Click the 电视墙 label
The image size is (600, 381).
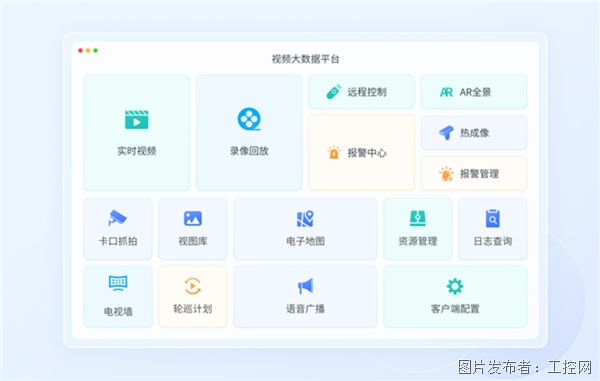click(118, 311)
